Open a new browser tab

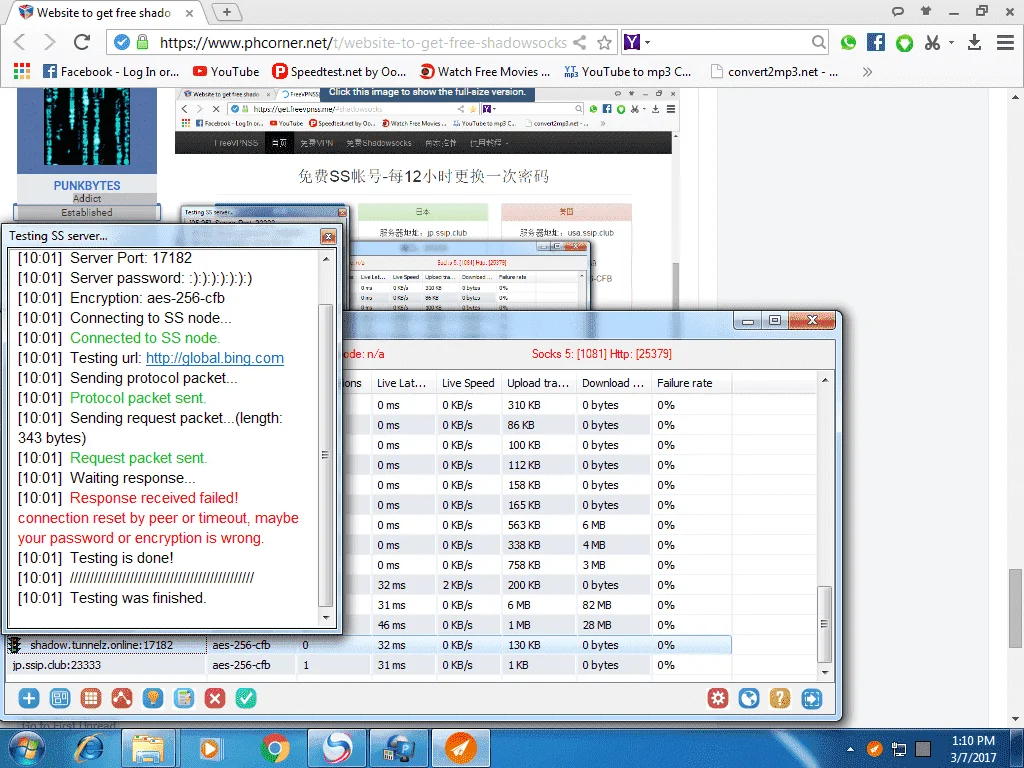[227, 12]
